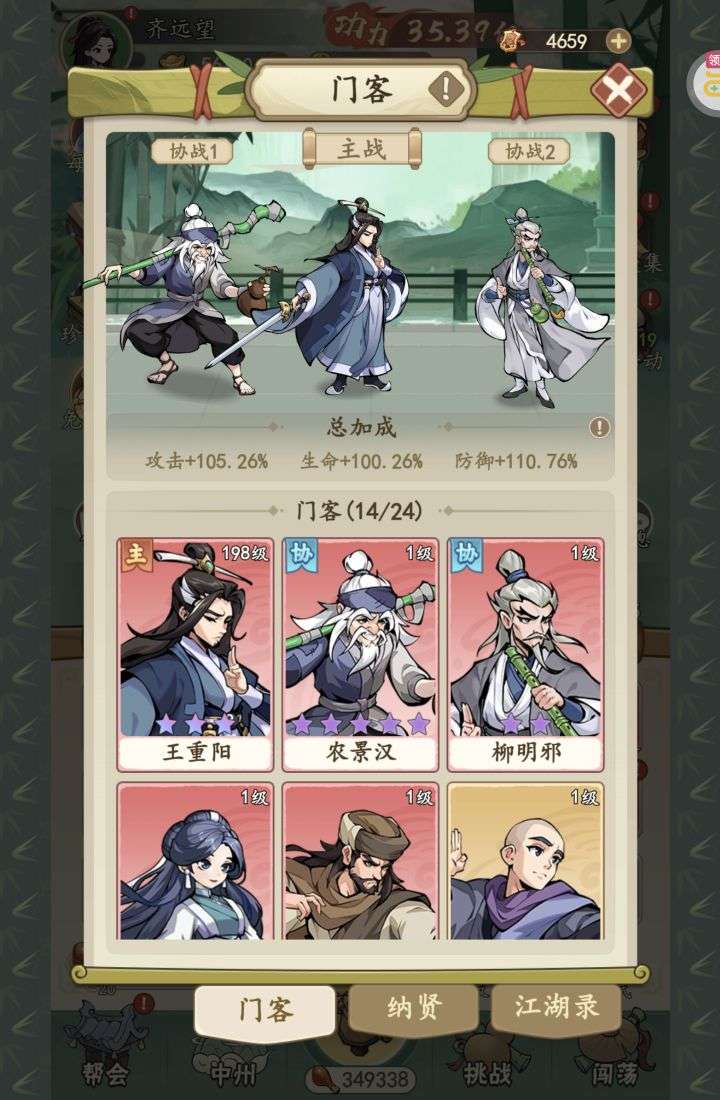Select the 协战1 slot label
This screenshot has height=1100, width=720.
tap(192, 151)
